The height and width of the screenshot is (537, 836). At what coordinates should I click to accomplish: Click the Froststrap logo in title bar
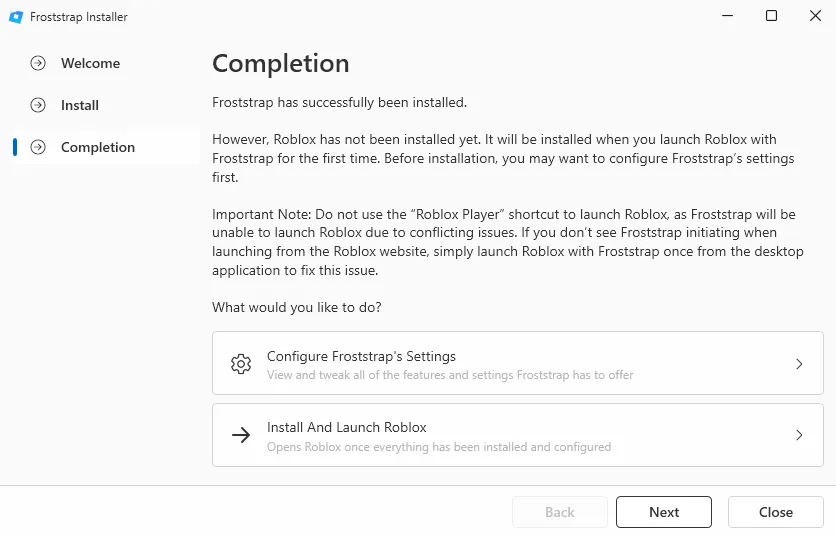click(16, 17)
